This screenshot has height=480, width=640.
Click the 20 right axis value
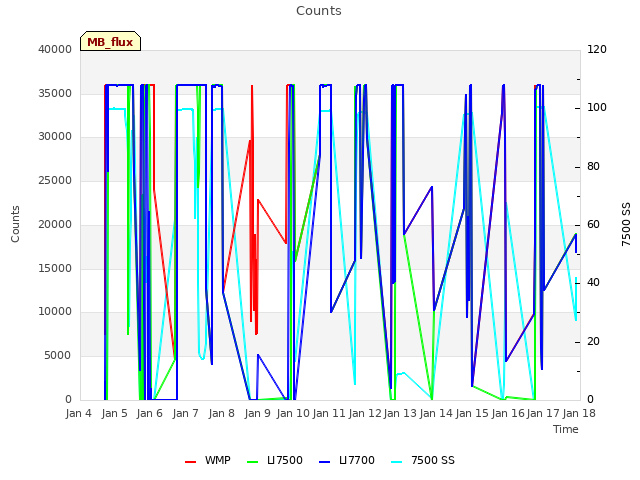click(593, 341)
